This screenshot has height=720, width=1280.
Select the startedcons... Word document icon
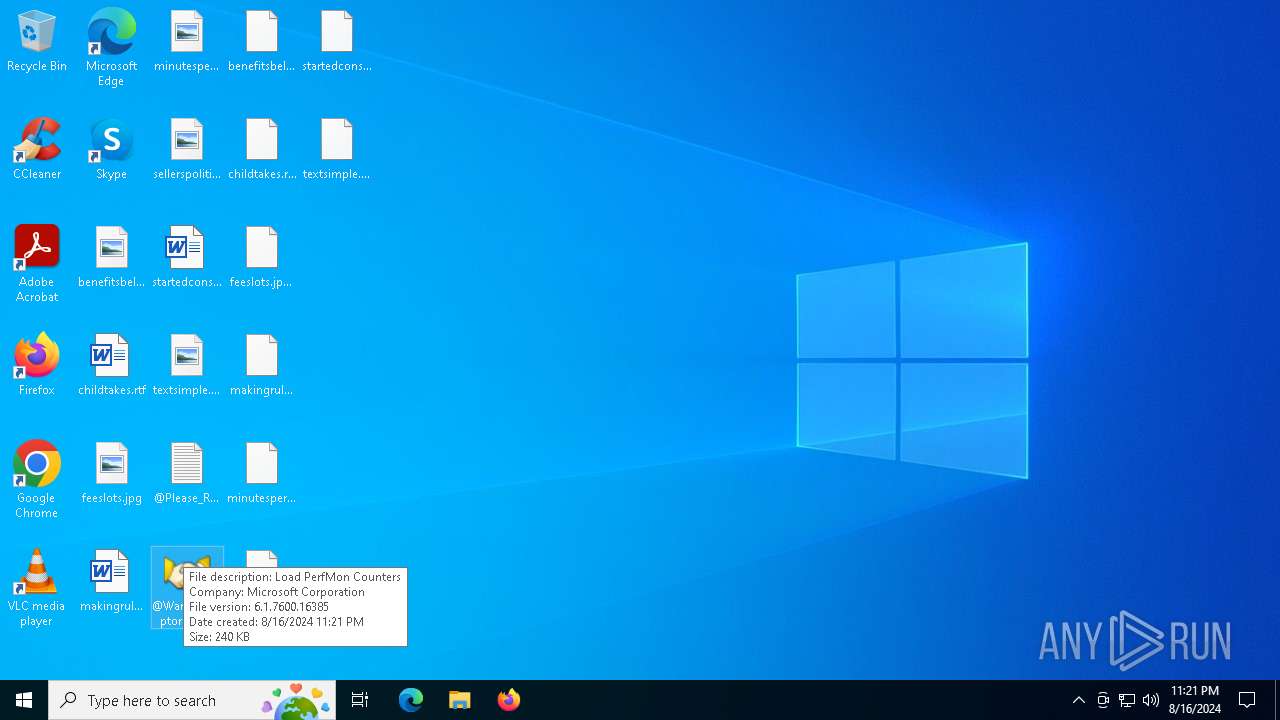point(187,258)
